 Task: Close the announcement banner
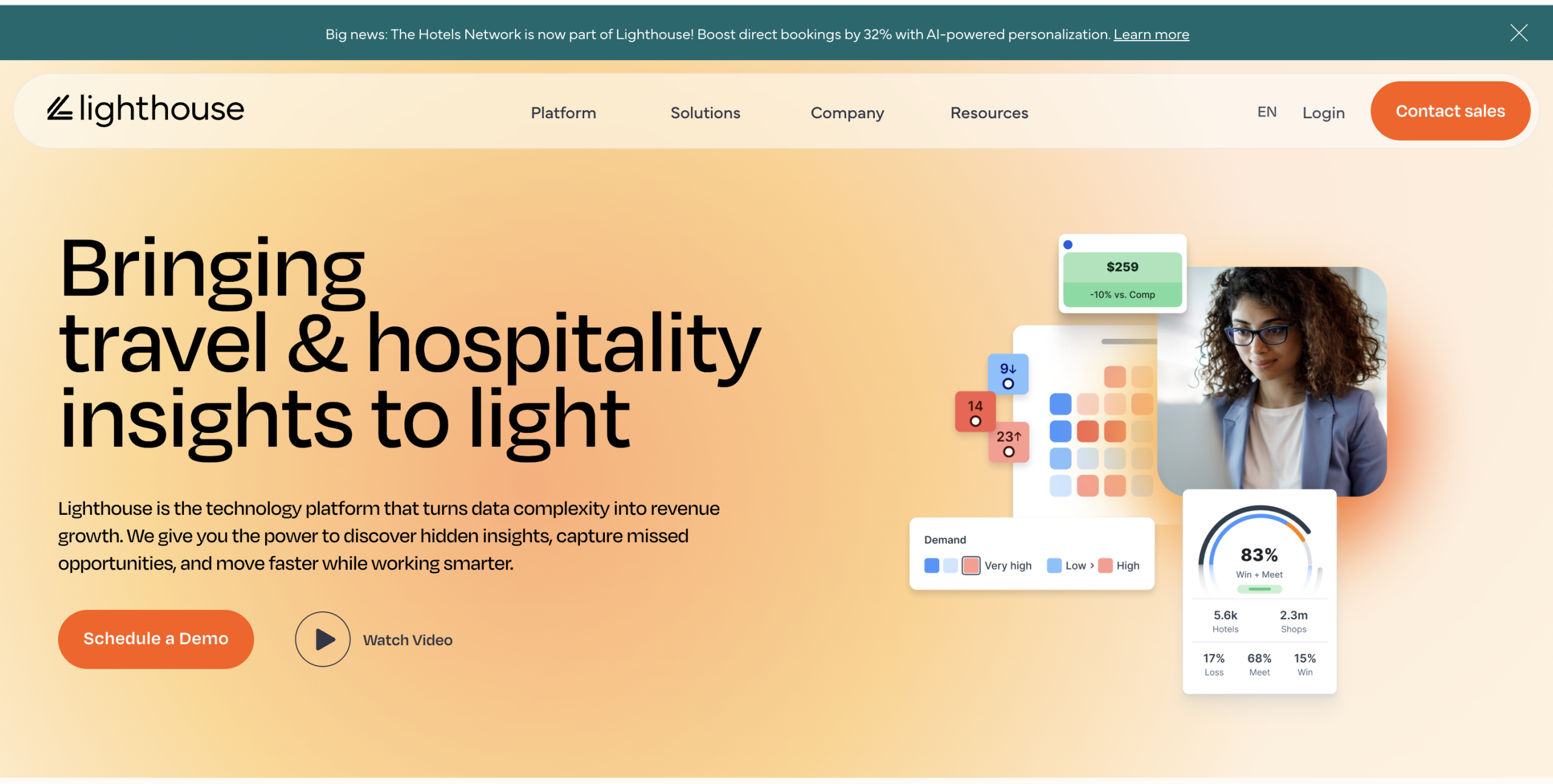pos(1518,33)
